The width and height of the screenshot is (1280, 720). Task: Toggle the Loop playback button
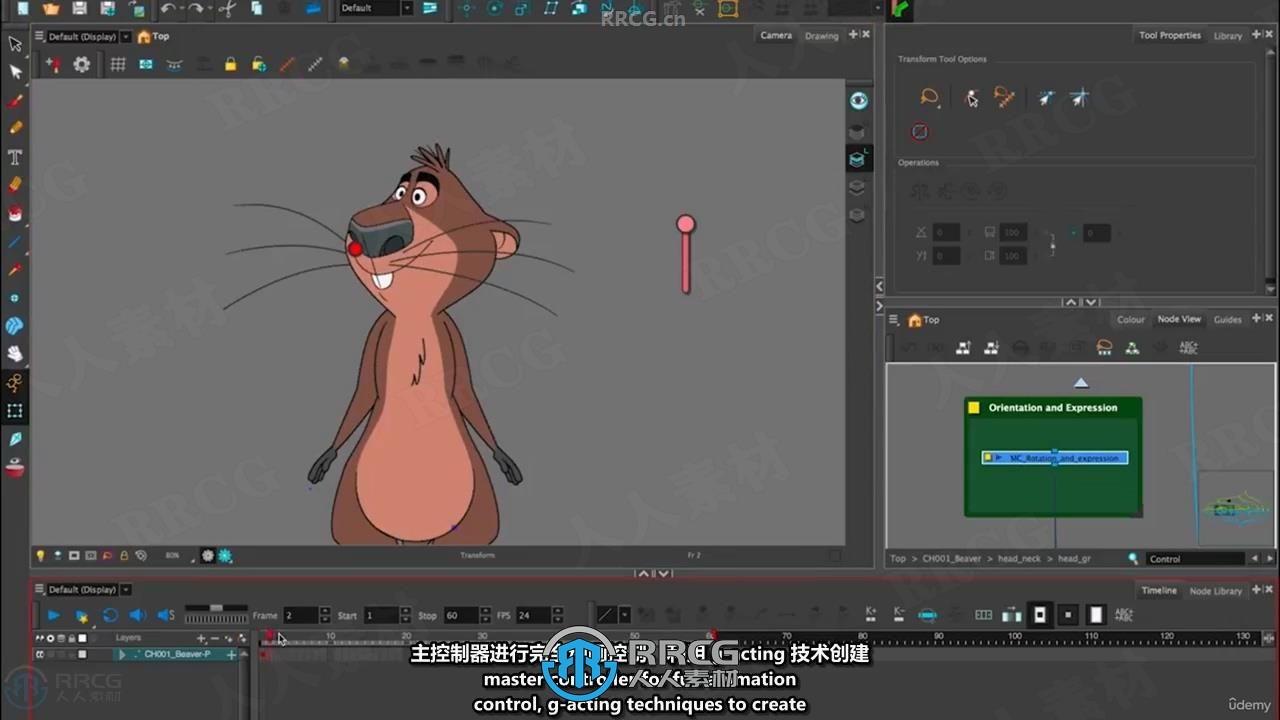110,615
